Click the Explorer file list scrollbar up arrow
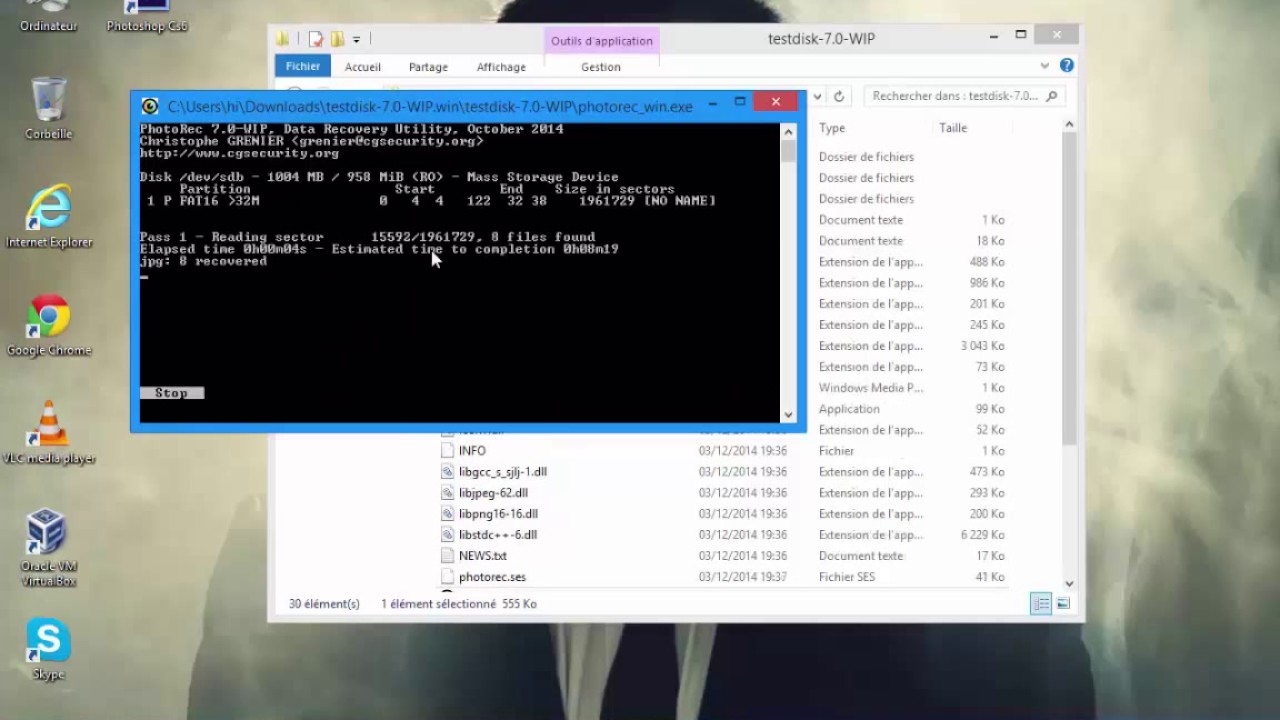1280x720 pixels. [x=1069, y=125]
